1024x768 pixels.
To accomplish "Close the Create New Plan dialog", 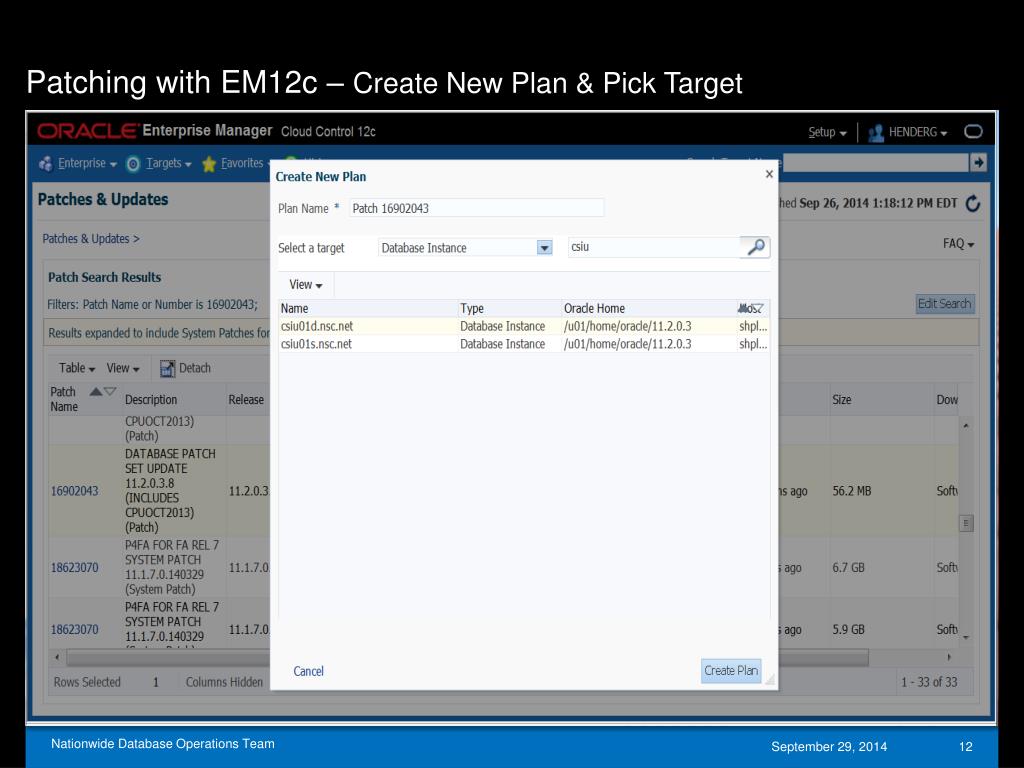I will pos(769,174).
